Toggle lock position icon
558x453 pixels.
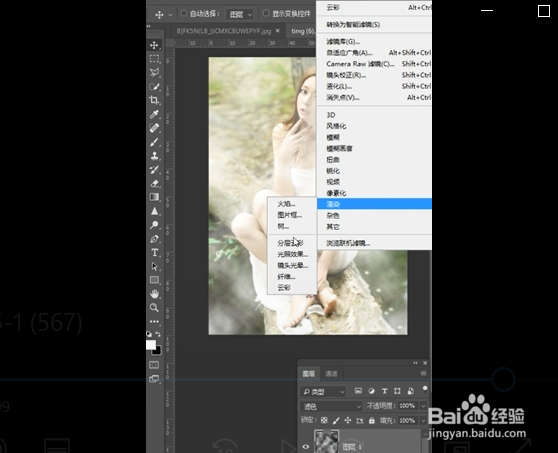coord(348,421)
